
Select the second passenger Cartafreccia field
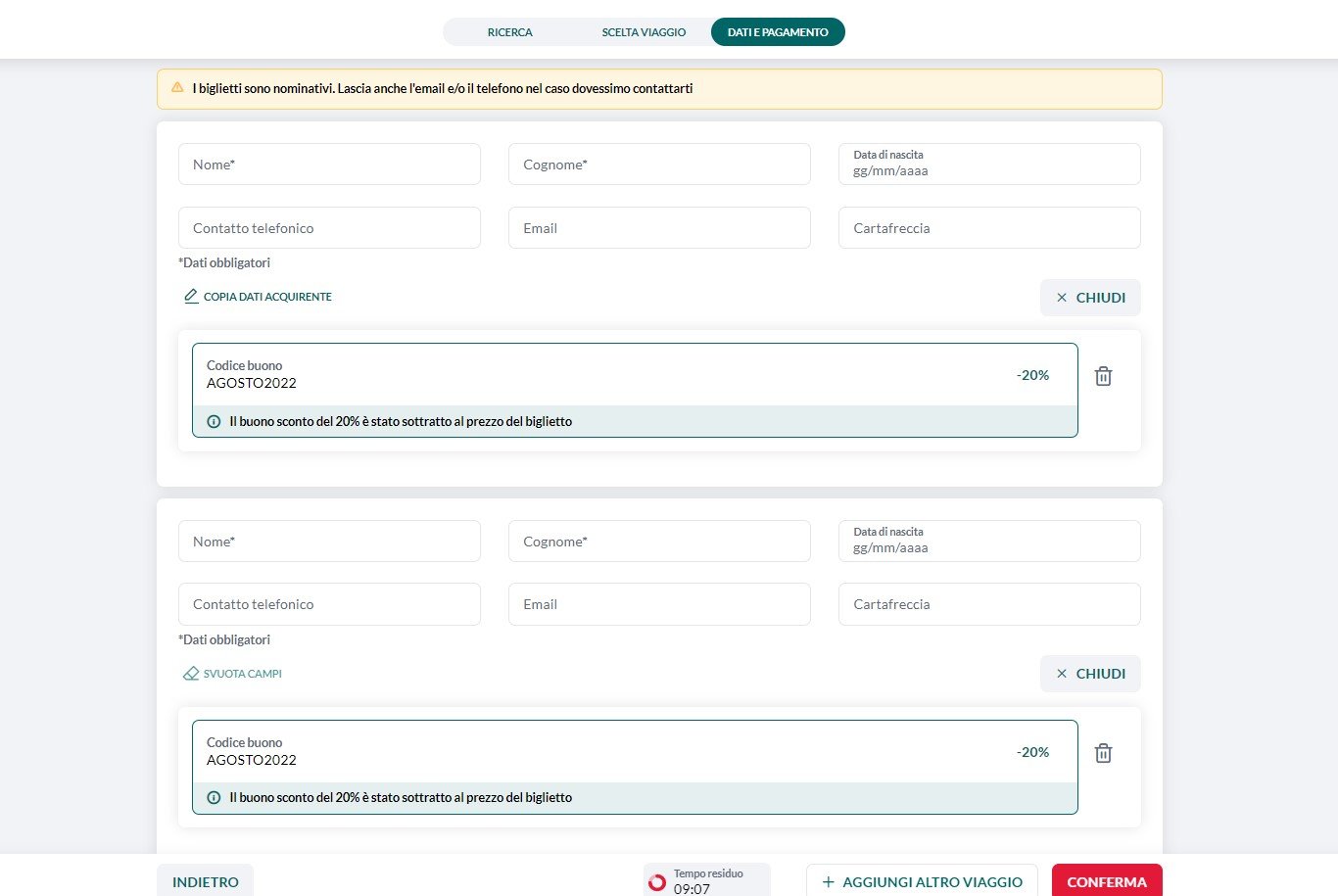[x=989, y=604]
